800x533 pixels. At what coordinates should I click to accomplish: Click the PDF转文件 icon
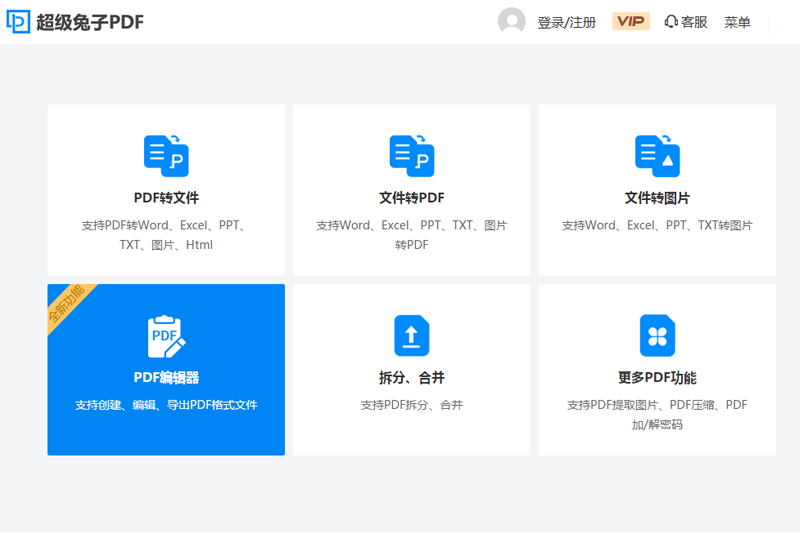tap(166, 156)
